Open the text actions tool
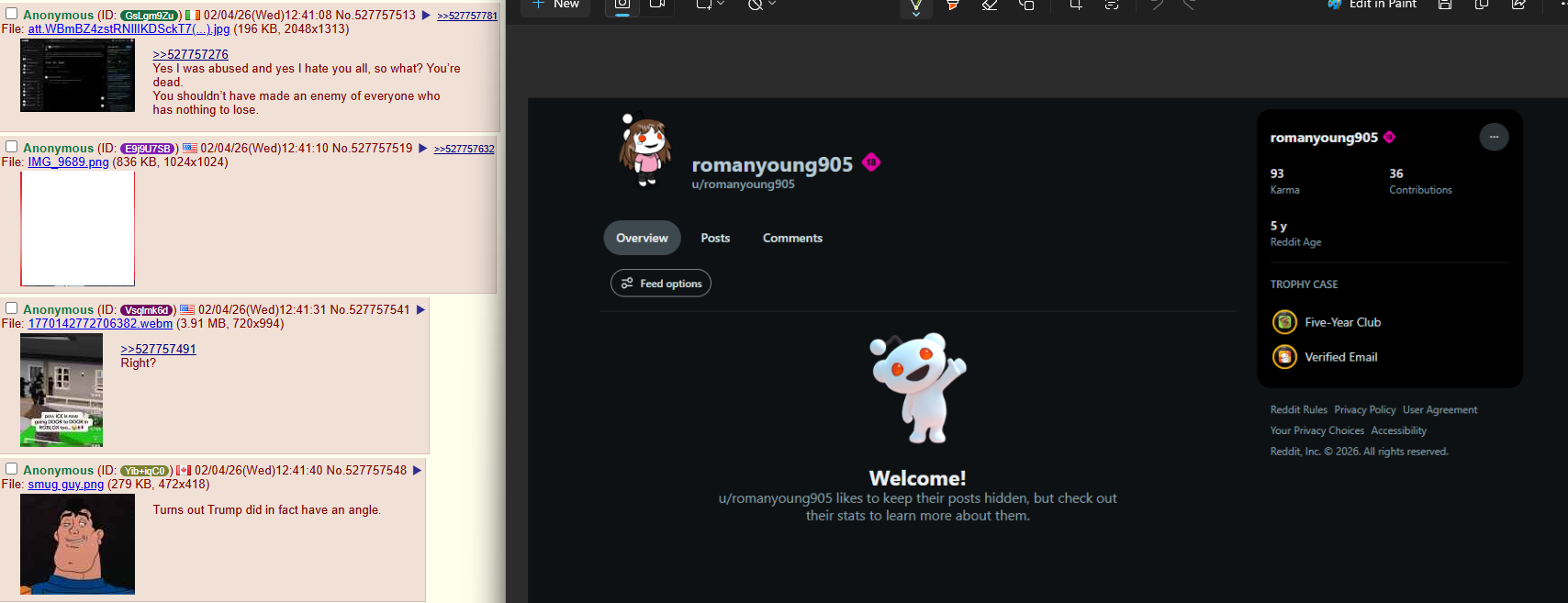This screenshot has width=1568, height=603. coord(1112,6)
